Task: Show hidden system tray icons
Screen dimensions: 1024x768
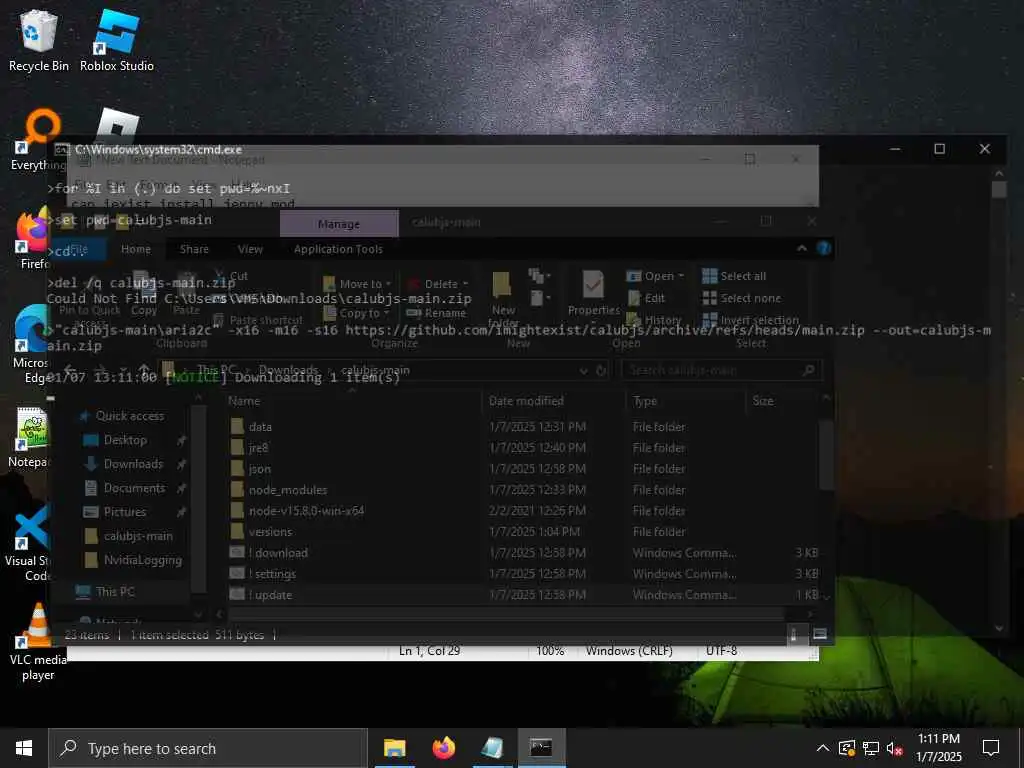Action: click(823, 748)
